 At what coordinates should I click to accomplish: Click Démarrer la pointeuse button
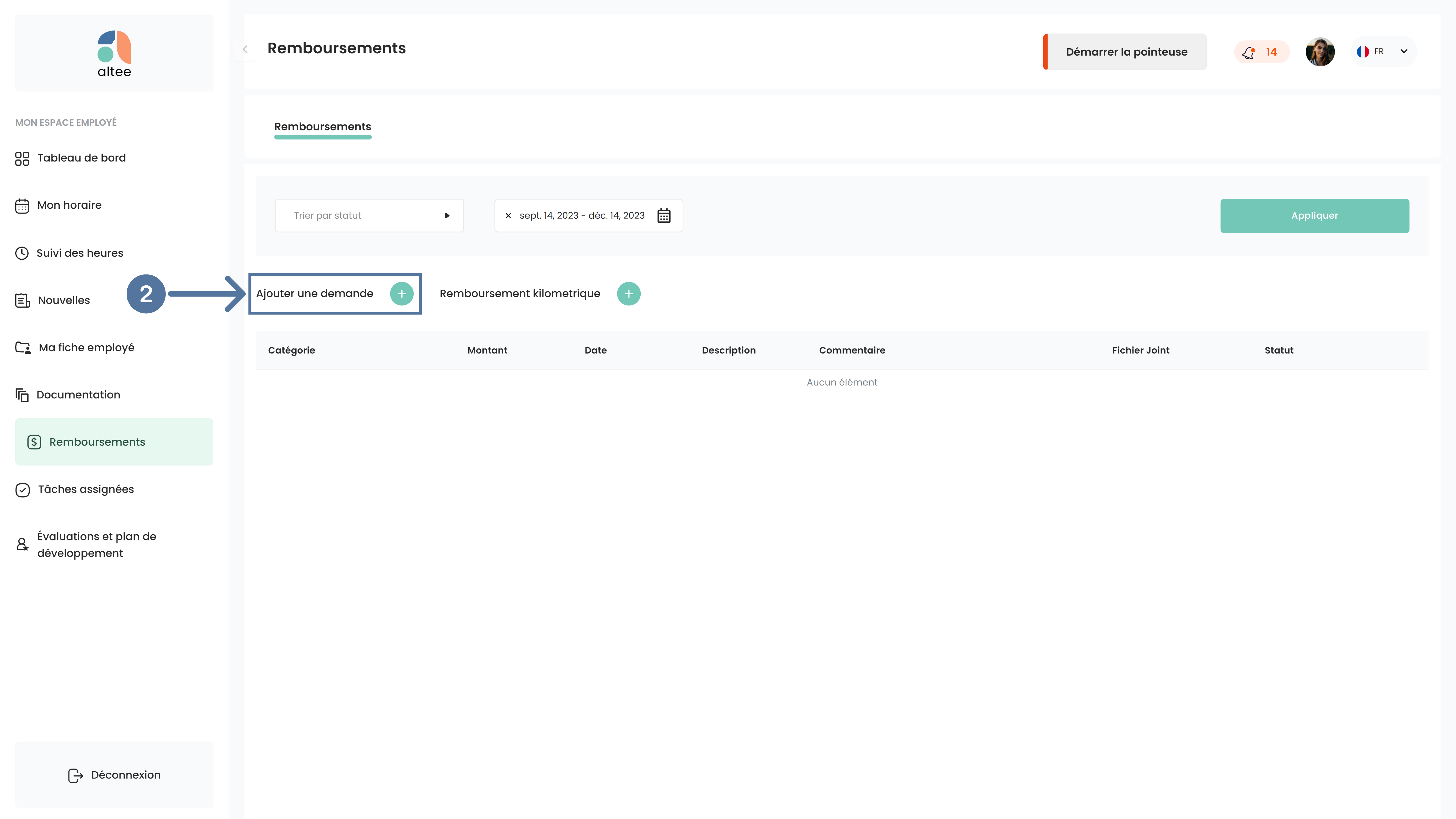(x=1125, y=52)
